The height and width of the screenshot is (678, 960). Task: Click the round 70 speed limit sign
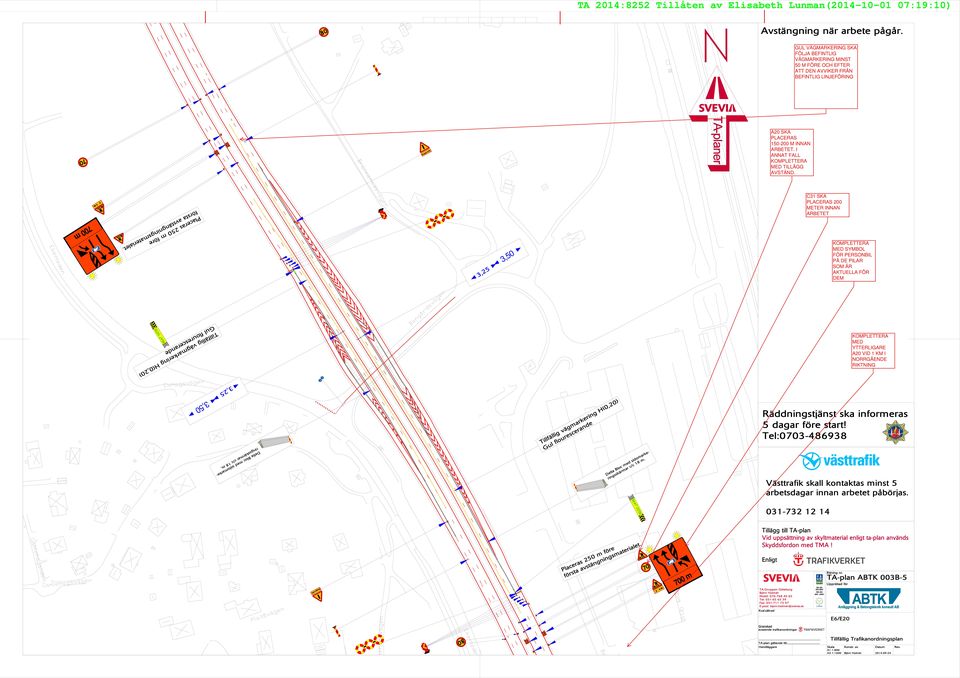click(x=645, y=567)
